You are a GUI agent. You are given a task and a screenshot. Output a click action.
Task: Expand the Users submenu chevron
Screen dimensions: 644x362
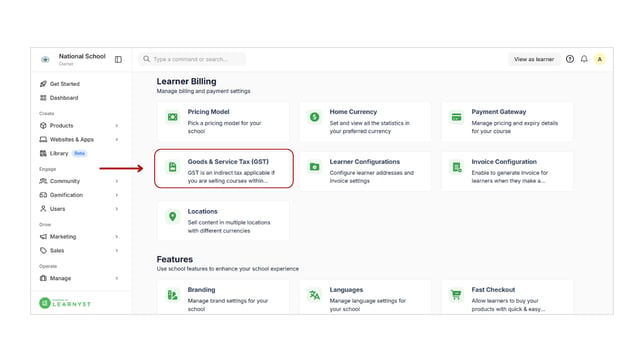click(x=117, y=209)
